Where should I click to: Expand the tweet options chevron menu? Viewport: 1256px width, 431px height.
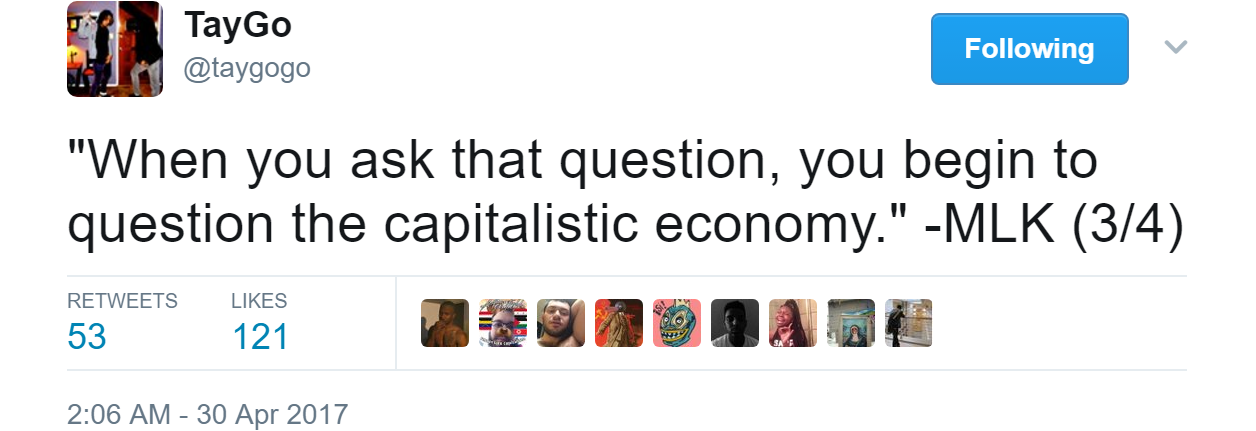coord(1176,47)
